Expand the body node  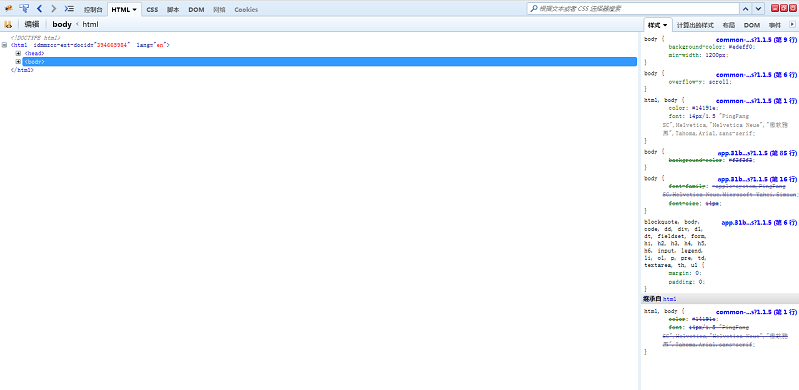pos(18,62)
